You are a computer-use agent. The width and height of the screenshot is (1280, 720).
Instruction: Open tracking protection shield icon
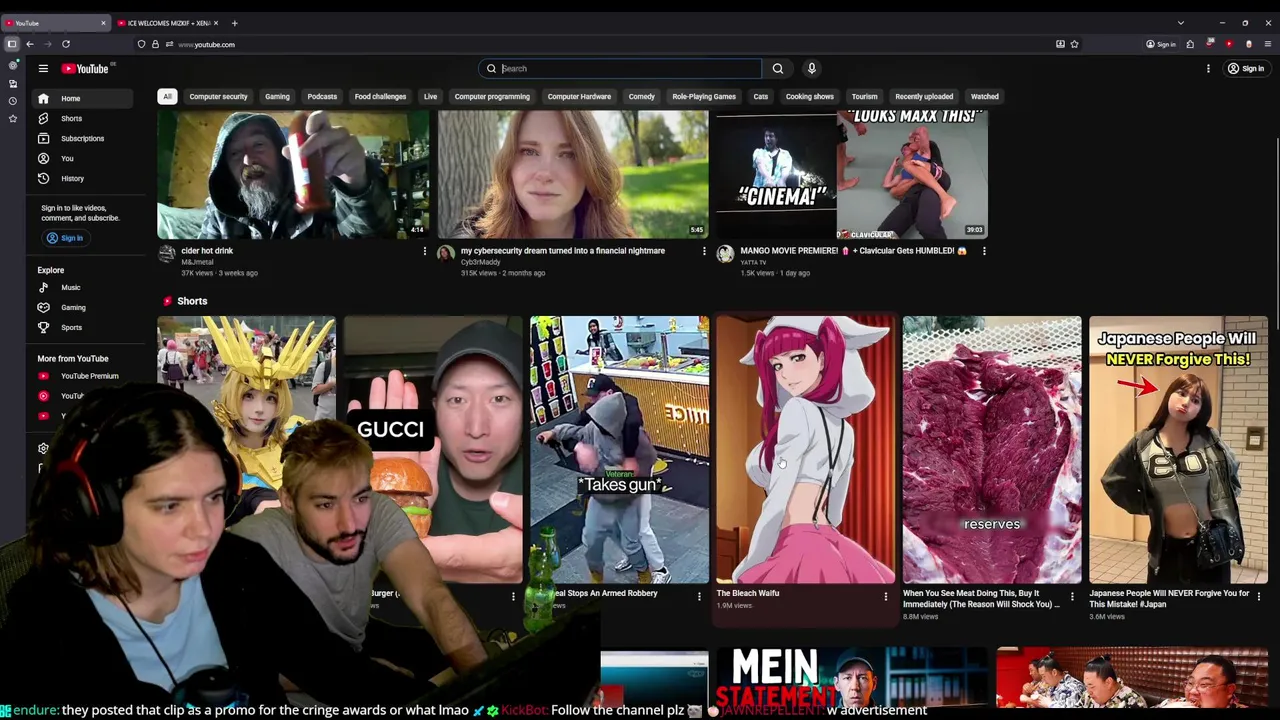click(x=141, y=44)
